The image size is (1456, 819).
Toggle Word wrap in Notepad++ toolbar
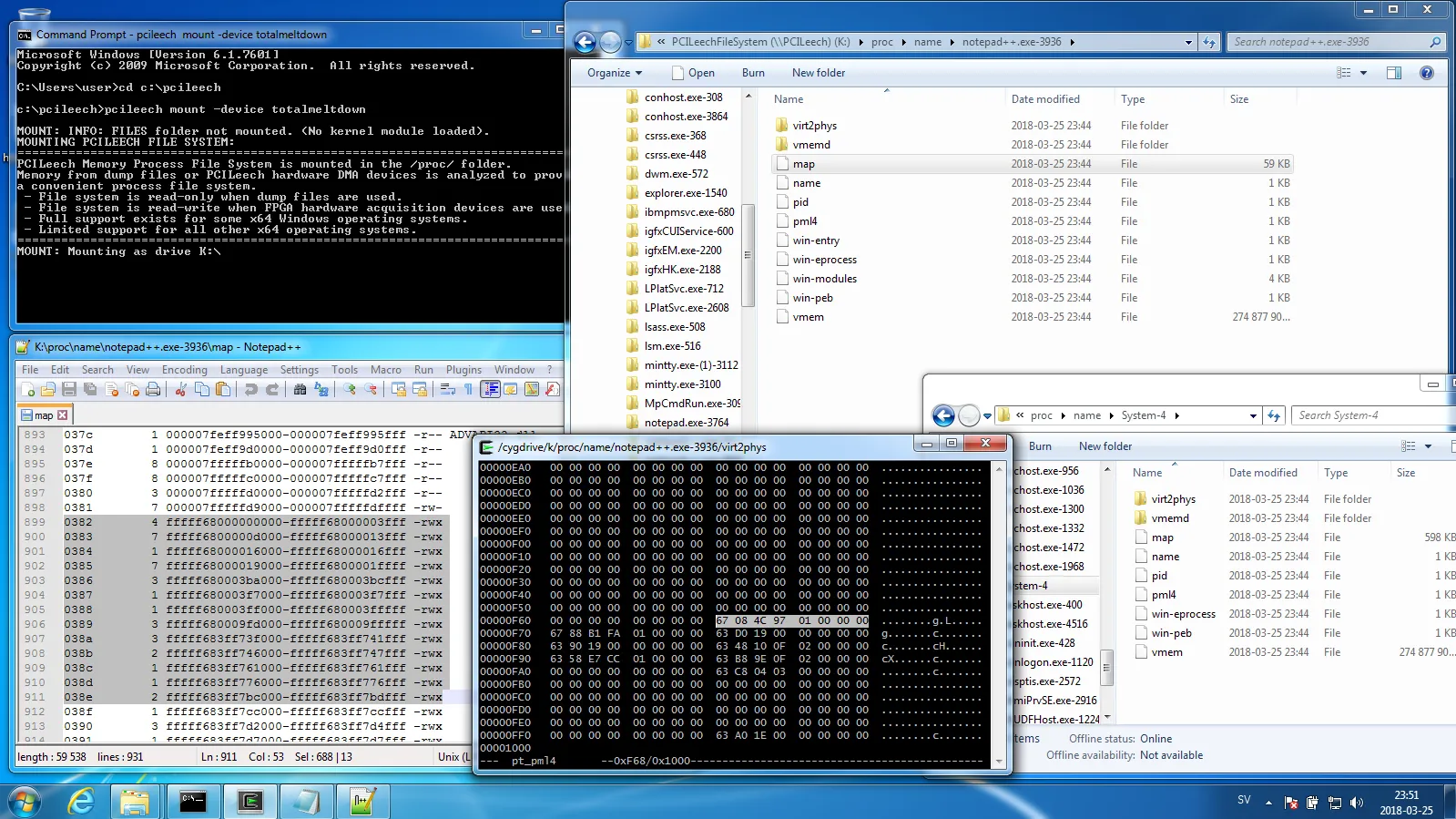pyautogui.click(x=447, y=390)
